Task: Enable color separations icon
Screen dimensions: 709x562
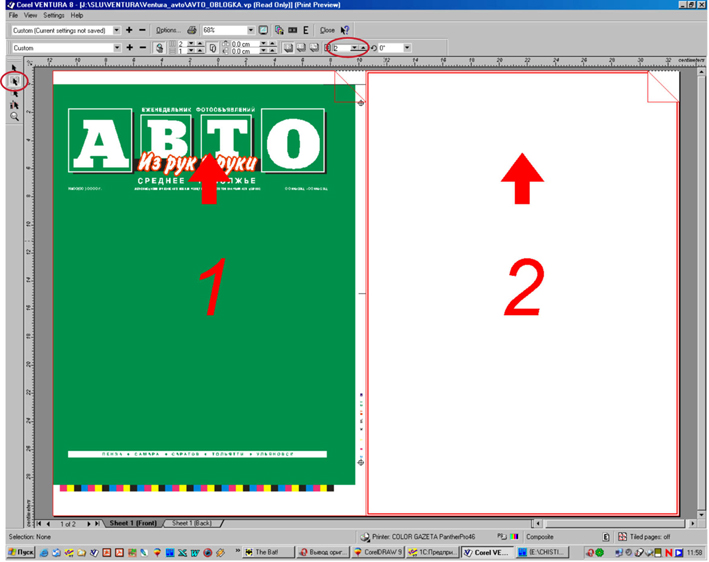Action: pyautogui.click(x=279, y=30)
